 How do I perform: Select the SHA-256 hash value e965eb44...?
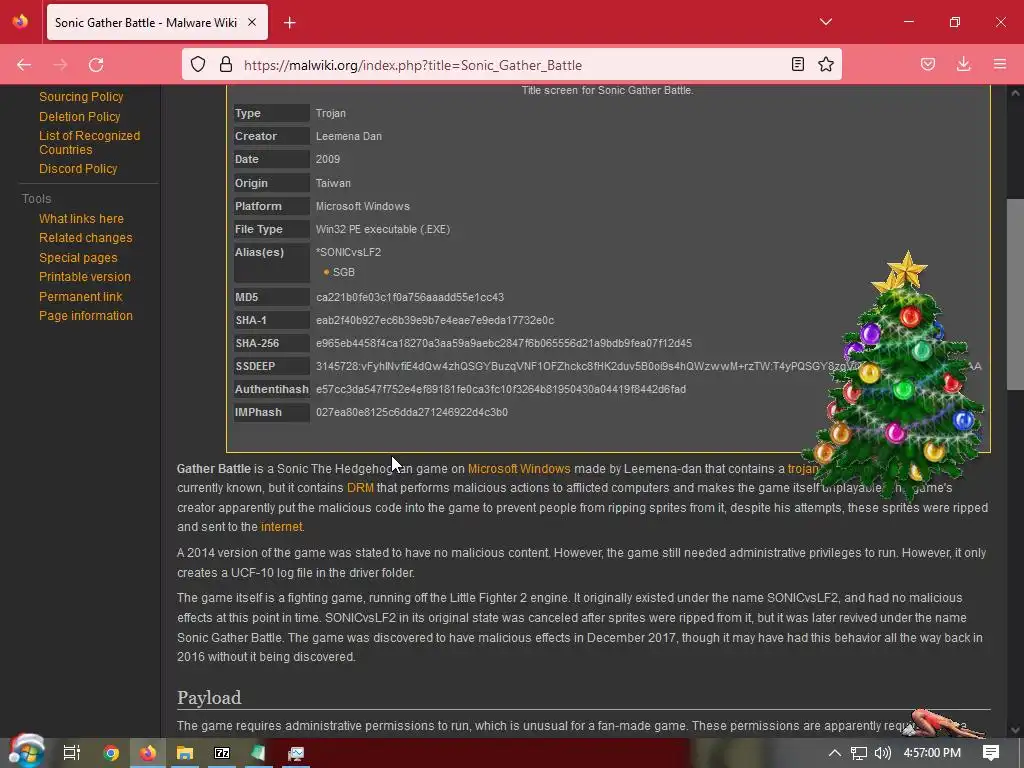504,343
